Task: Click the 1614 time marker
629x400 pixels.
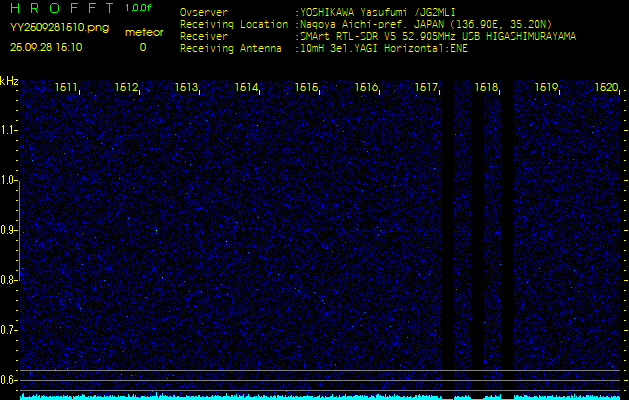Action: click(246, 87)
